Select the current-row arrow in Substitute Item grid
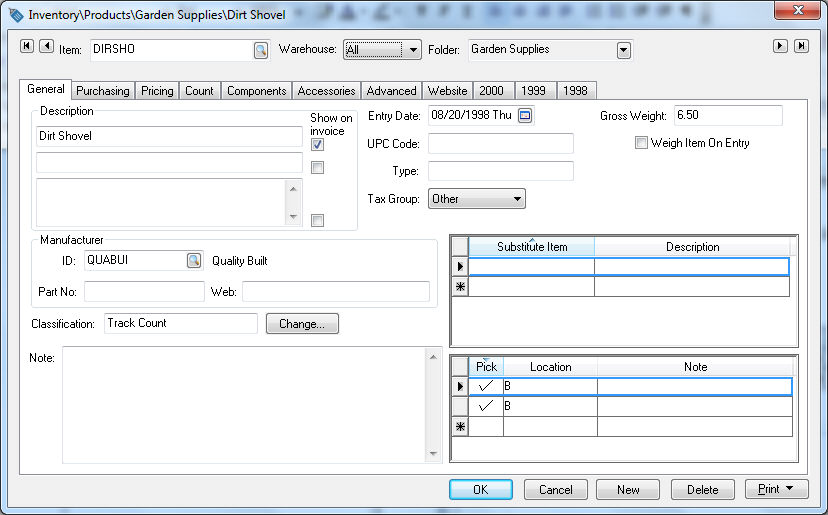The height and width of the screenshot is (515, 828). [x=460, y=267]
